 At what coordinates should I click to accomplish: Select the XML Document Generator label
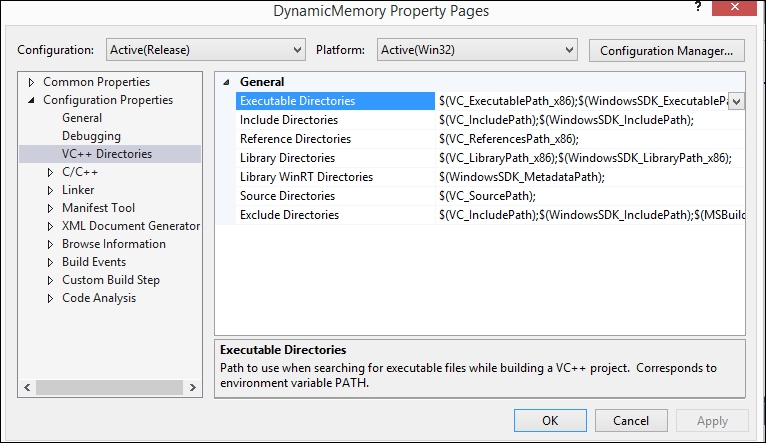(x=131, y=226)
